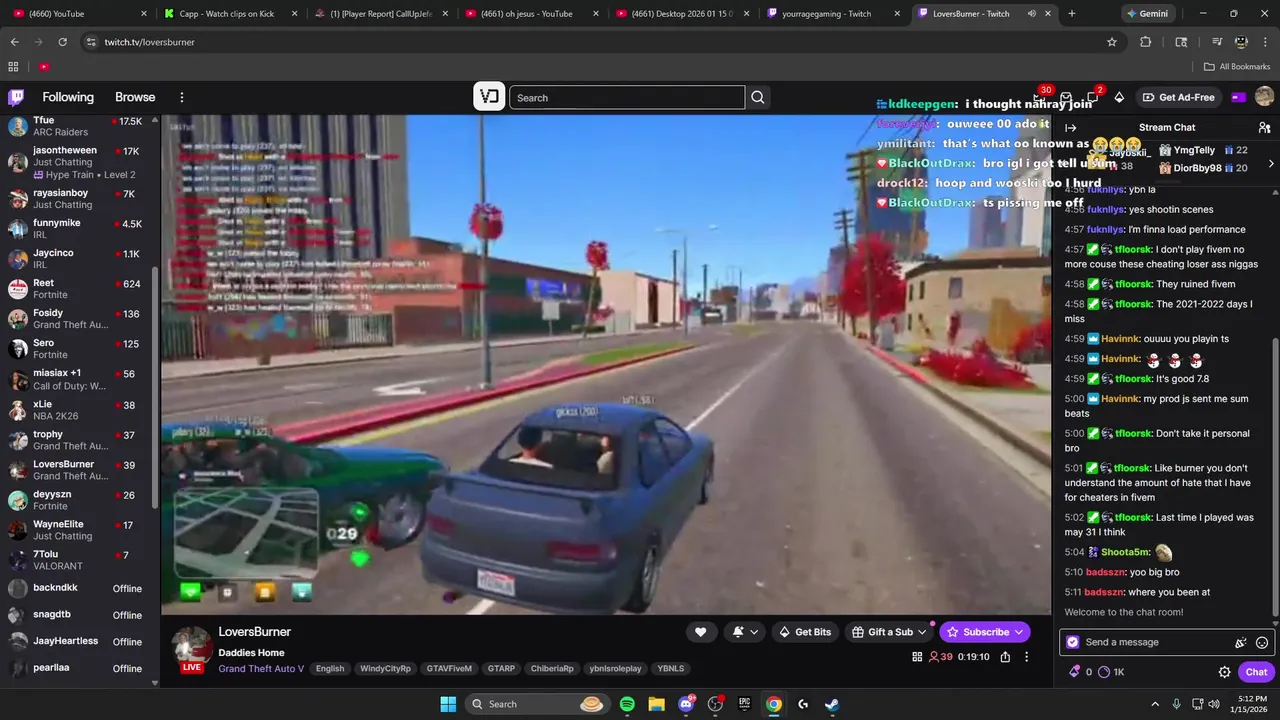The image size is (1280, 720).
Task: Click the Bits cheer icon in message box
Action: pos(1240,642)
